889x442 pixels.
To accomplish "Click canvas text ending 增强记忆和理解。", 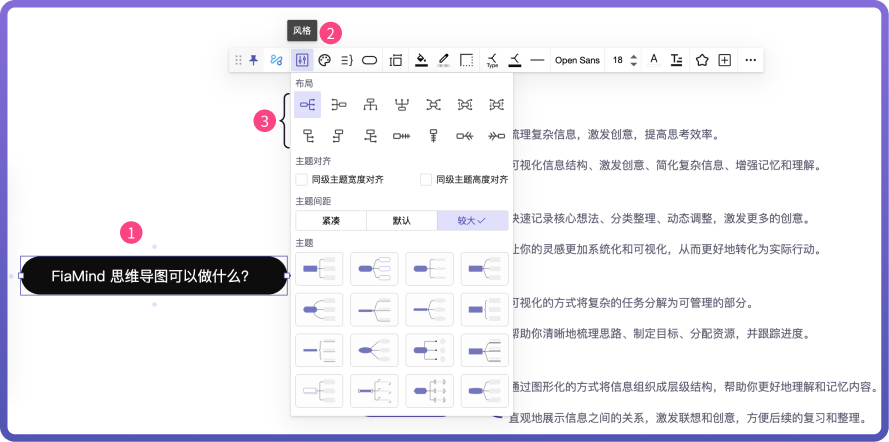I will click(667, 165).
